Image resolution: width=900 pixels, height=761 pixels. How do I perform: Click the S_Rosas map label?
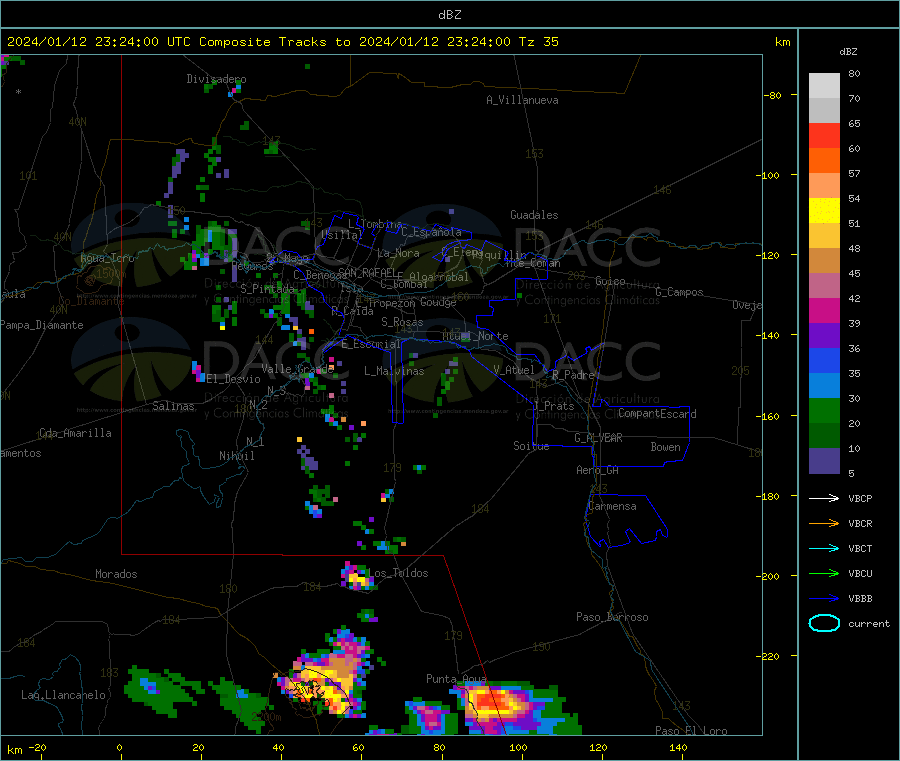point(402,322)
